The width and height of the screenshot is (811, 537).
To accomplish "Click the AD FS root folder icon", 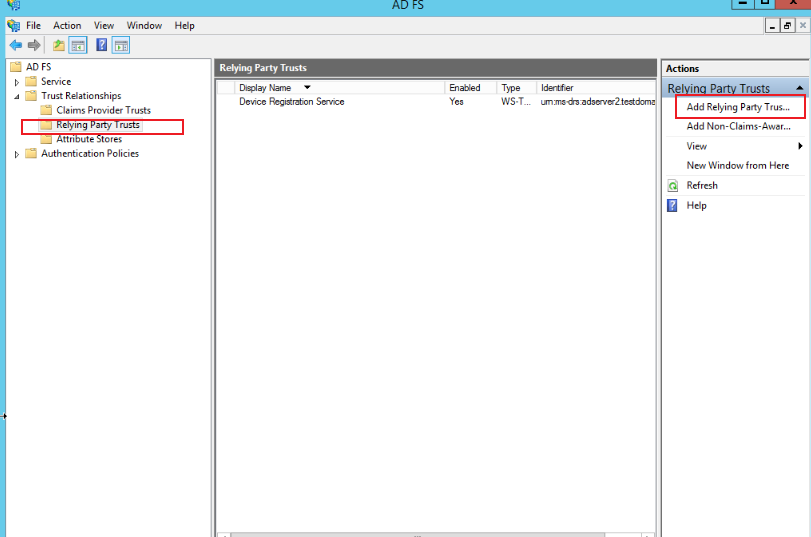I will pos(16,67).
